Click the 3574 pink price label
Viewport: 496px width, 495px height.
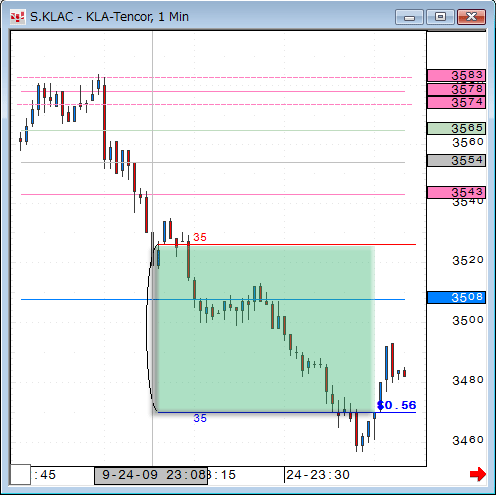tap(456, 102)
